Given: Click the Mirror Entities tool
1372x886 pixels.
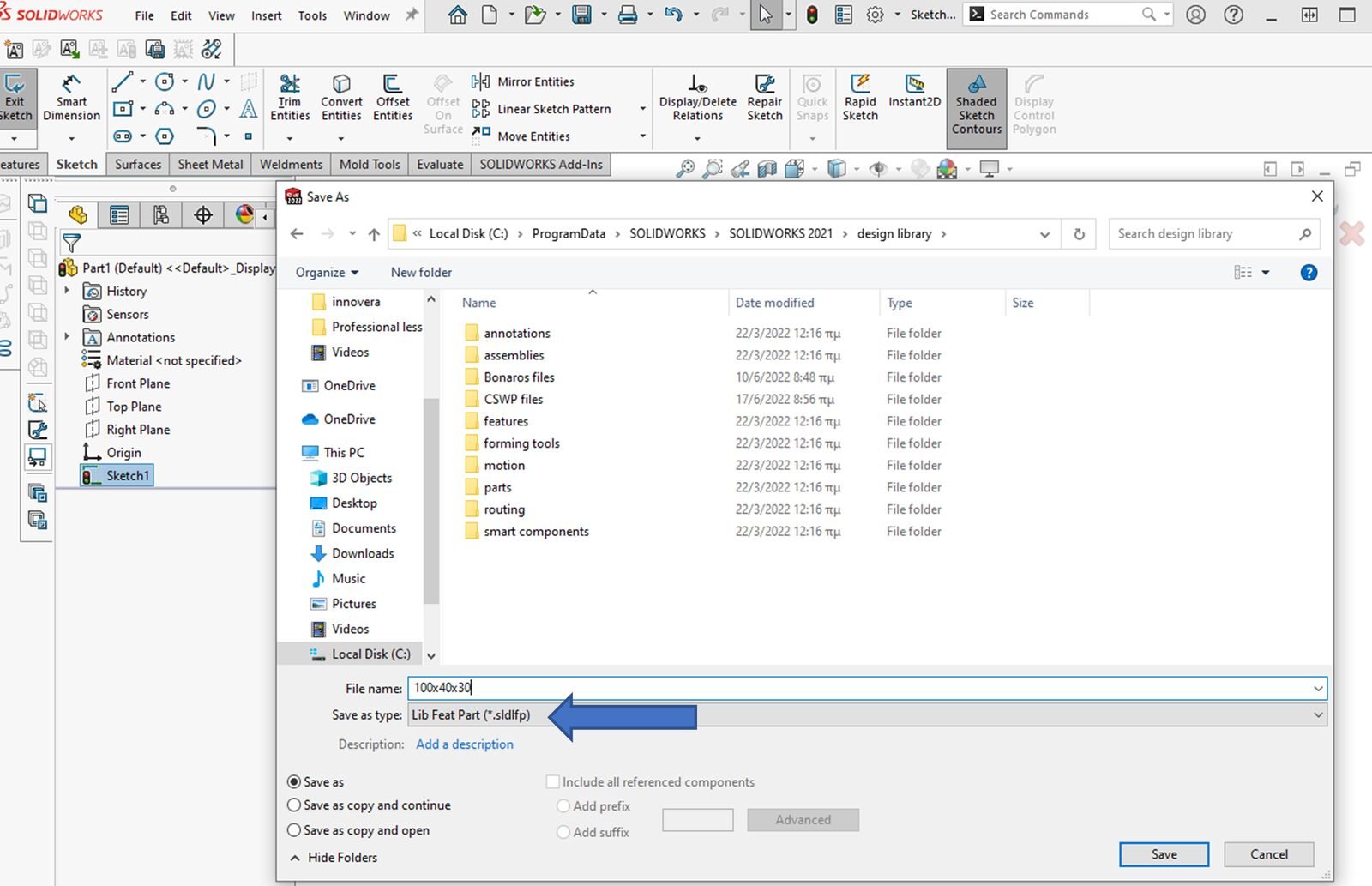Looking at the screenshot, I should (525, 81).
